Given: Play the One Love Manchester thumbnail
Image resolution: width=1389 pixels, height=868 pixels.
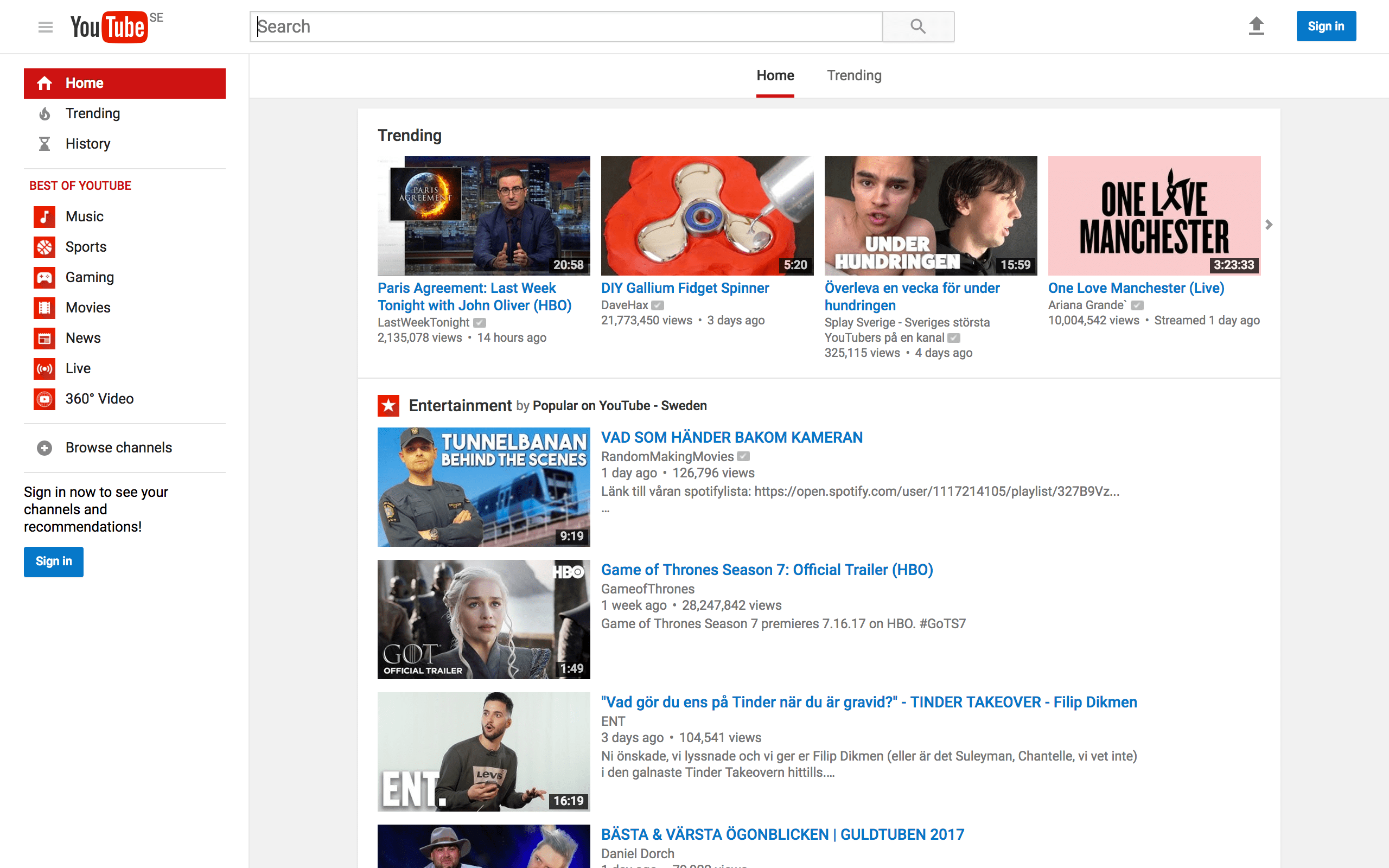Looking at the screenshot, I should (1154, 215).
